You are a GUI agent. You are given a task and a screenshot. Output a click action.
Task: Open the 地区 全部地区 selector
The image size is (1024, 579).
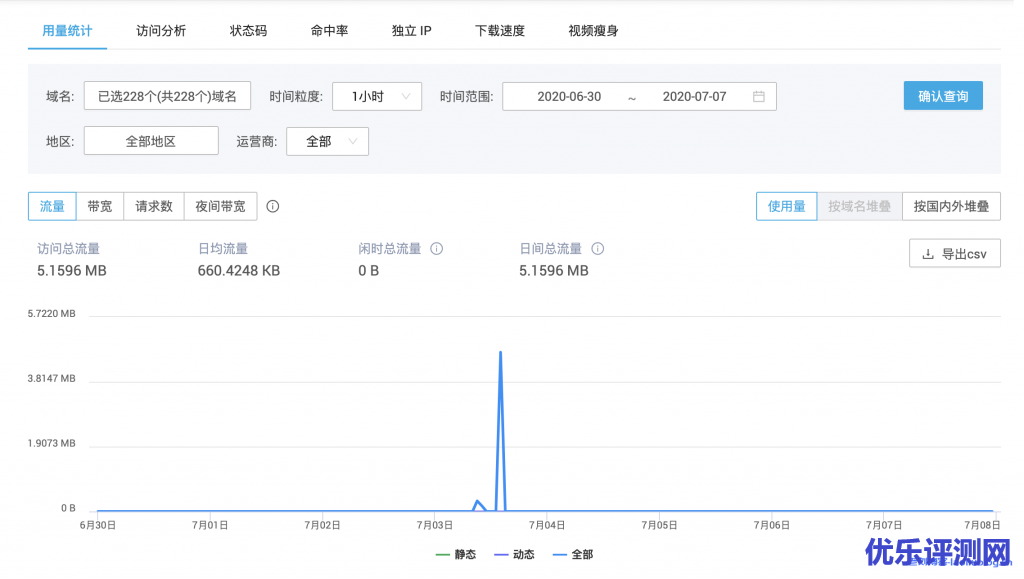click(x=151, y=142)
